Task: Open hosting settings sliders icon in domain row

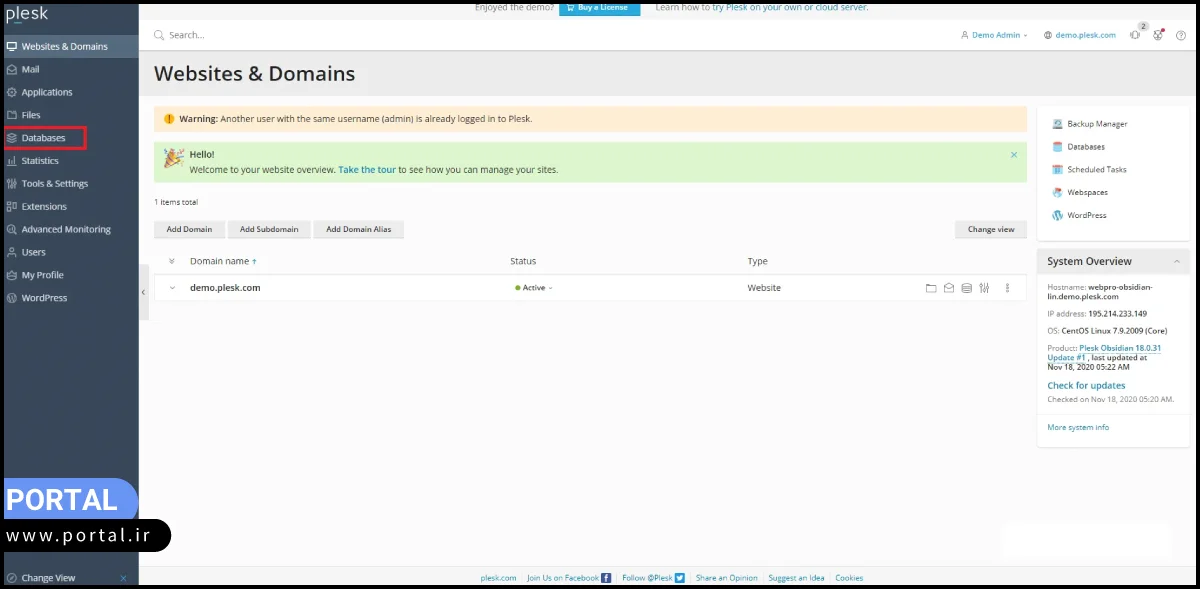Action: 984,288
